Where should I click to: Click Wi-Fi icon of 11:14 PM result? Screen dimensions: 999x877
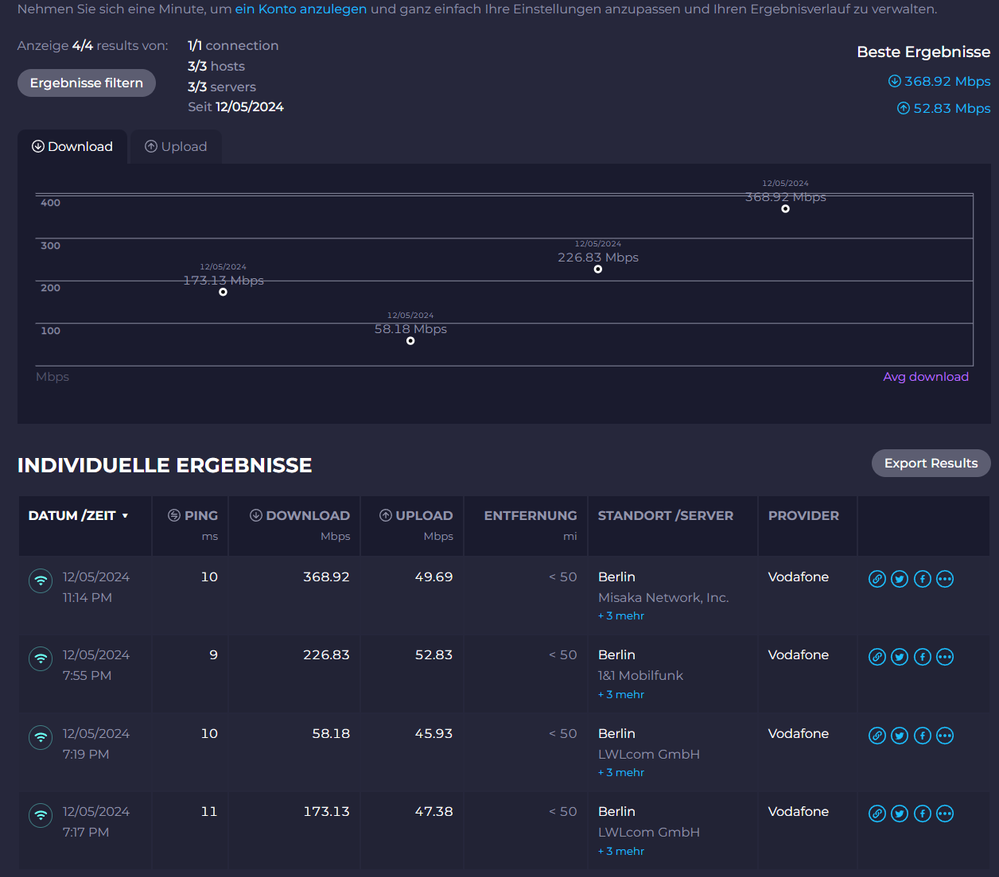40,581
